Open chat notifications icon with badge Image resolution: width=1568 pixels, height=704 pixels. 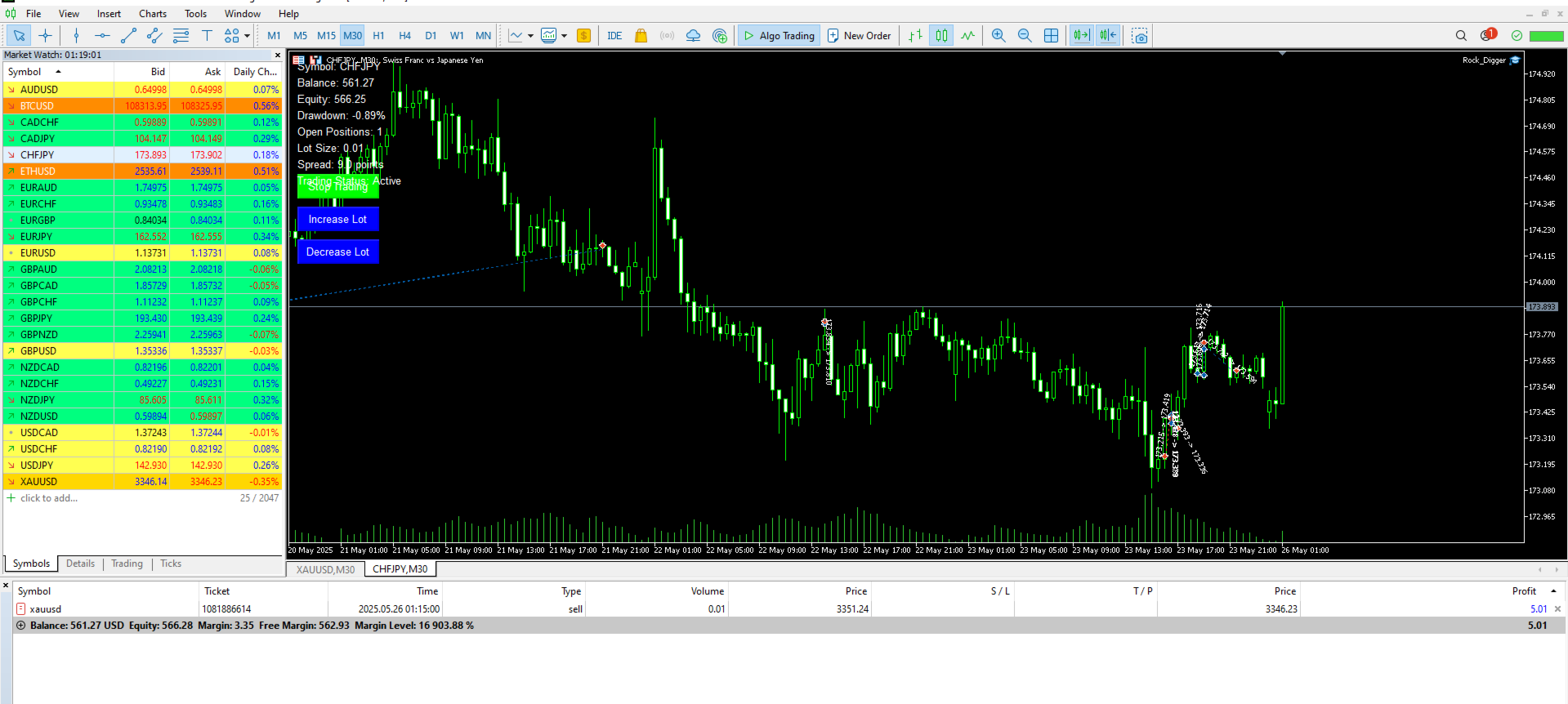1488,35
